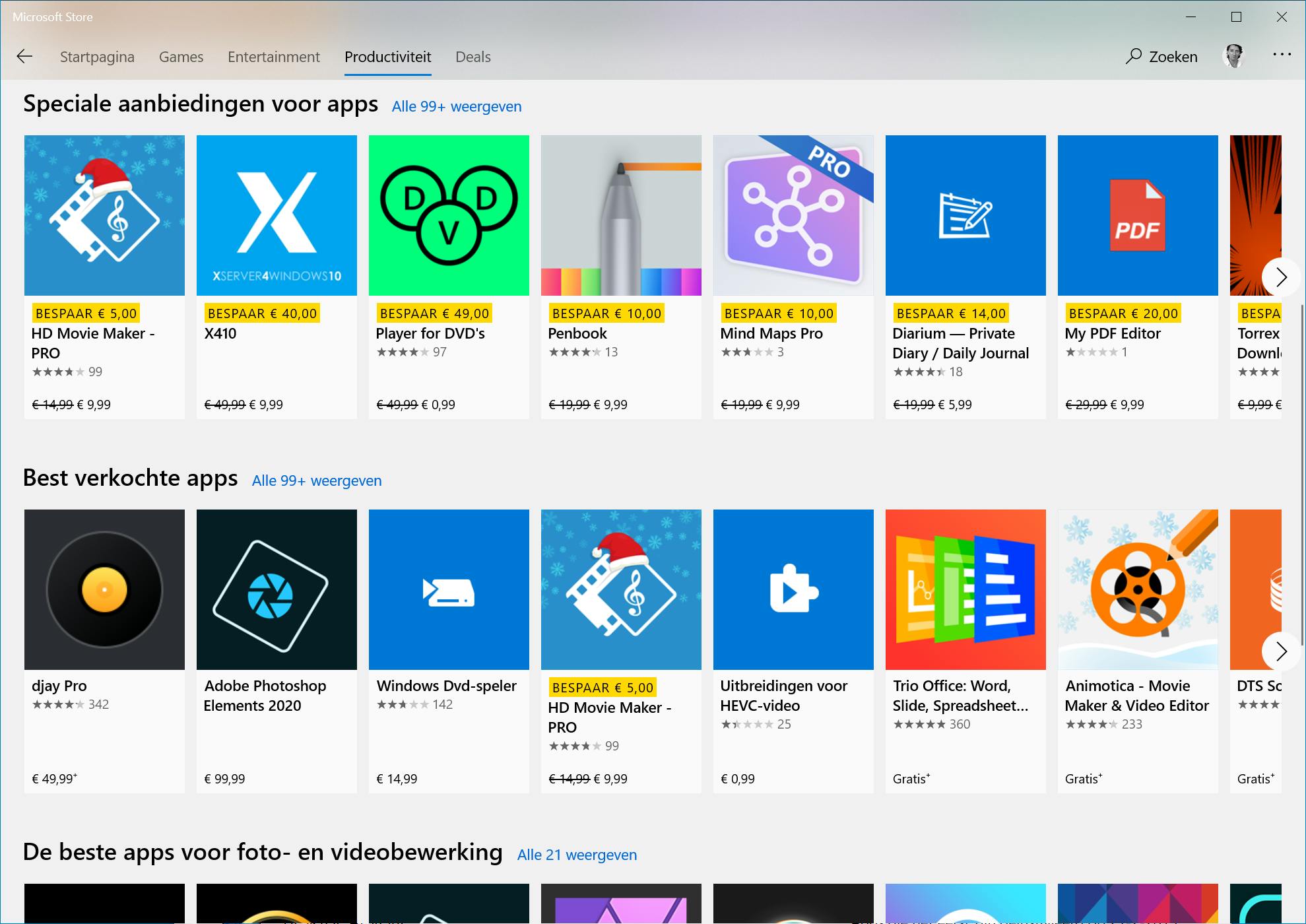Switch to the Games tab
This screenshot has height=924, width=1306.
pyautogui.click(x=181, y=57)
